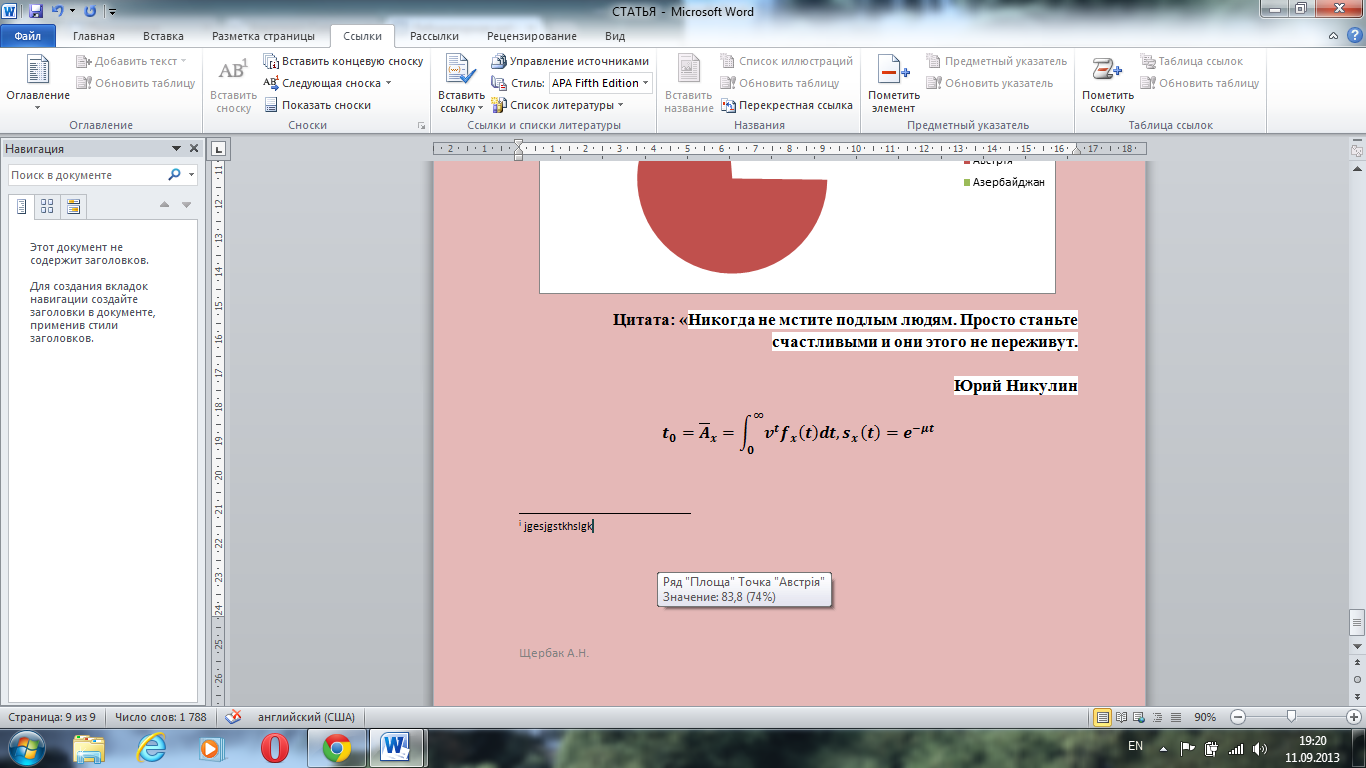Open Вставить ссылку citation button

click(x=461, y=85)
